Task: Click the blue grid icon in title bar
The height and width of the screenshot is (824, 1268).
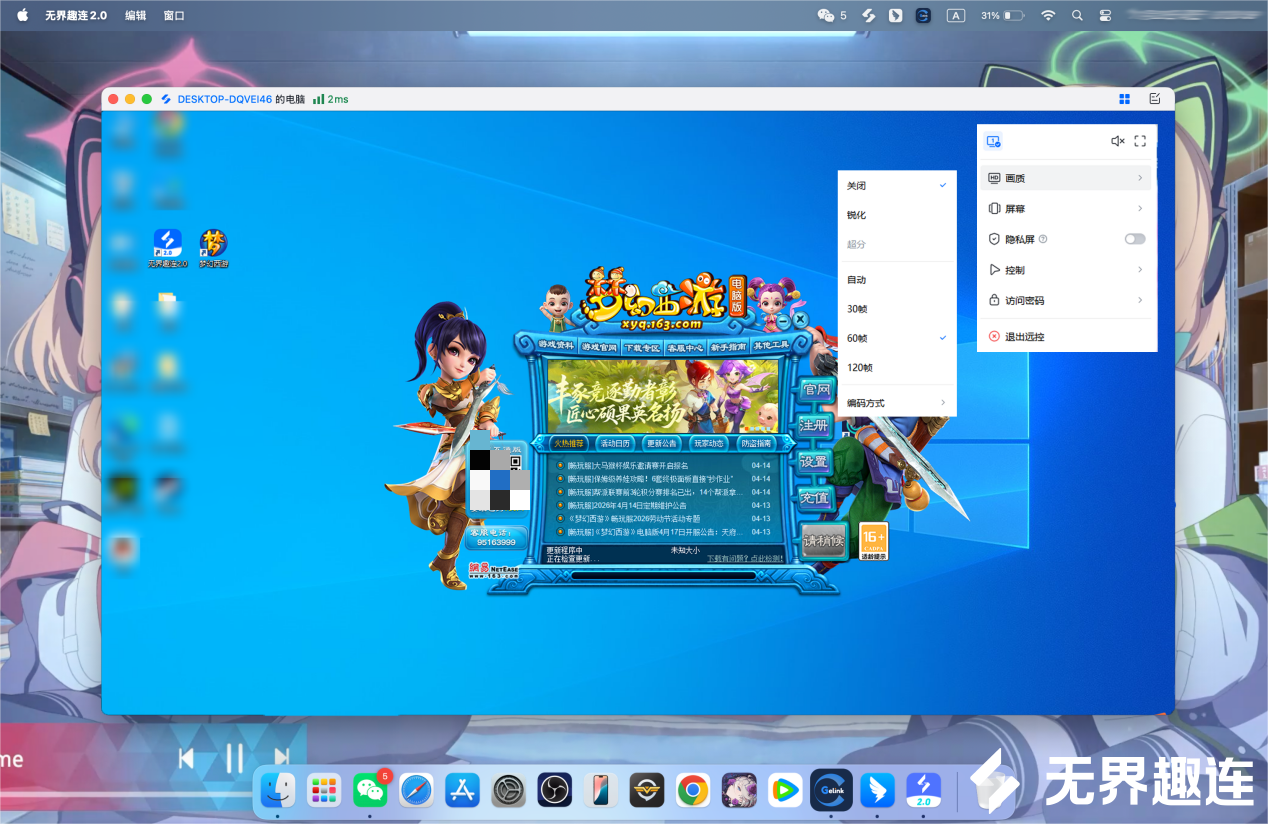Action: pyautogui.click(x=1125, y=99)
